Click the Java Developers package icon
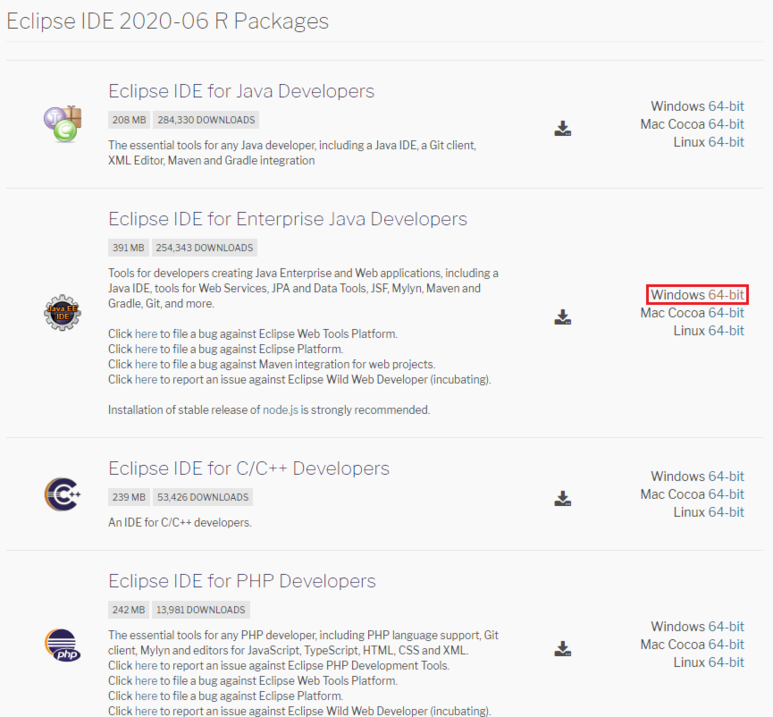This screenshot has width=773, height=717. tap(63, 124)
